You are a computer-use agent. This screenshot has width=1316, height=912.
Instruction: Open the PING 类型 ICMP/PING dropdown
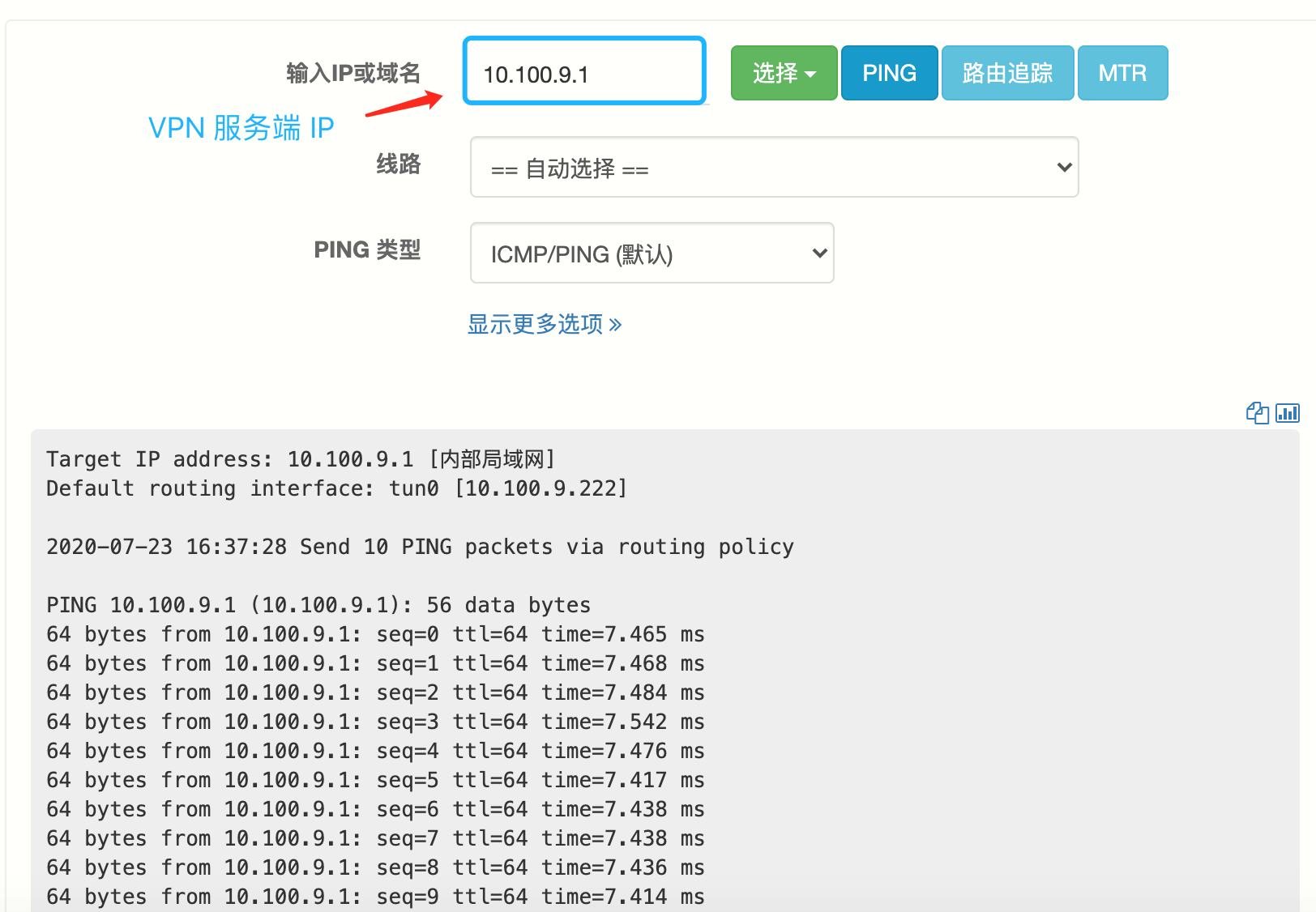[x=652, y=254]
